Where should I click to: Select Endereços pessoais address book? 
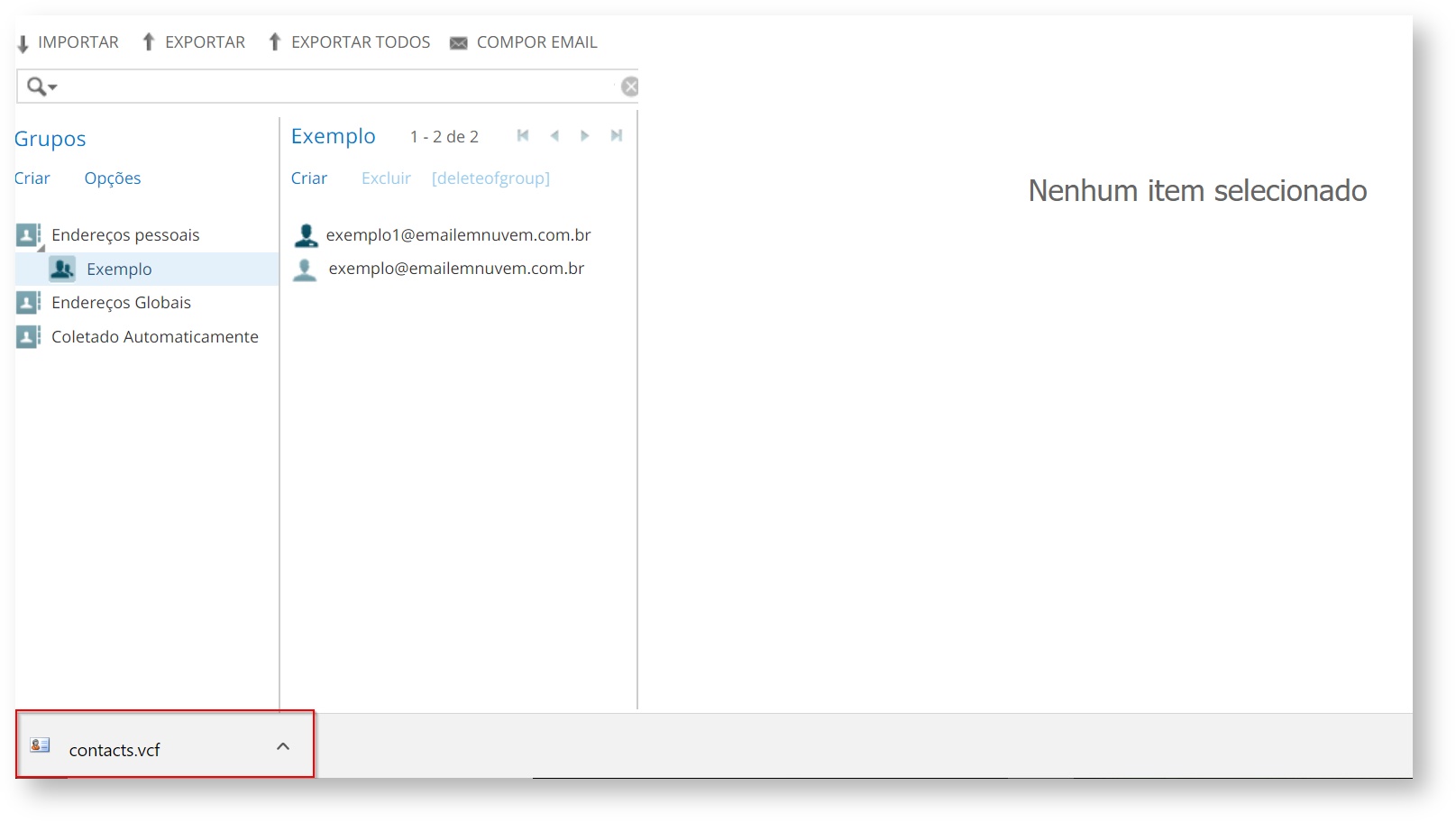click(x=125, y=235)
